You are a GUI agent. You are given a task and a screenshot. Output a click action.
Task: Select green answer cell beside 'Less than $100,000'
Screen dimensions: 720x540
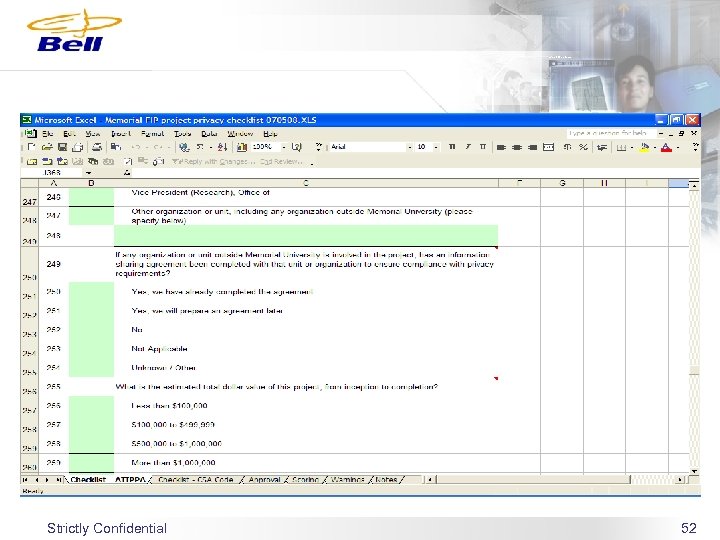(x=91, y=406)
